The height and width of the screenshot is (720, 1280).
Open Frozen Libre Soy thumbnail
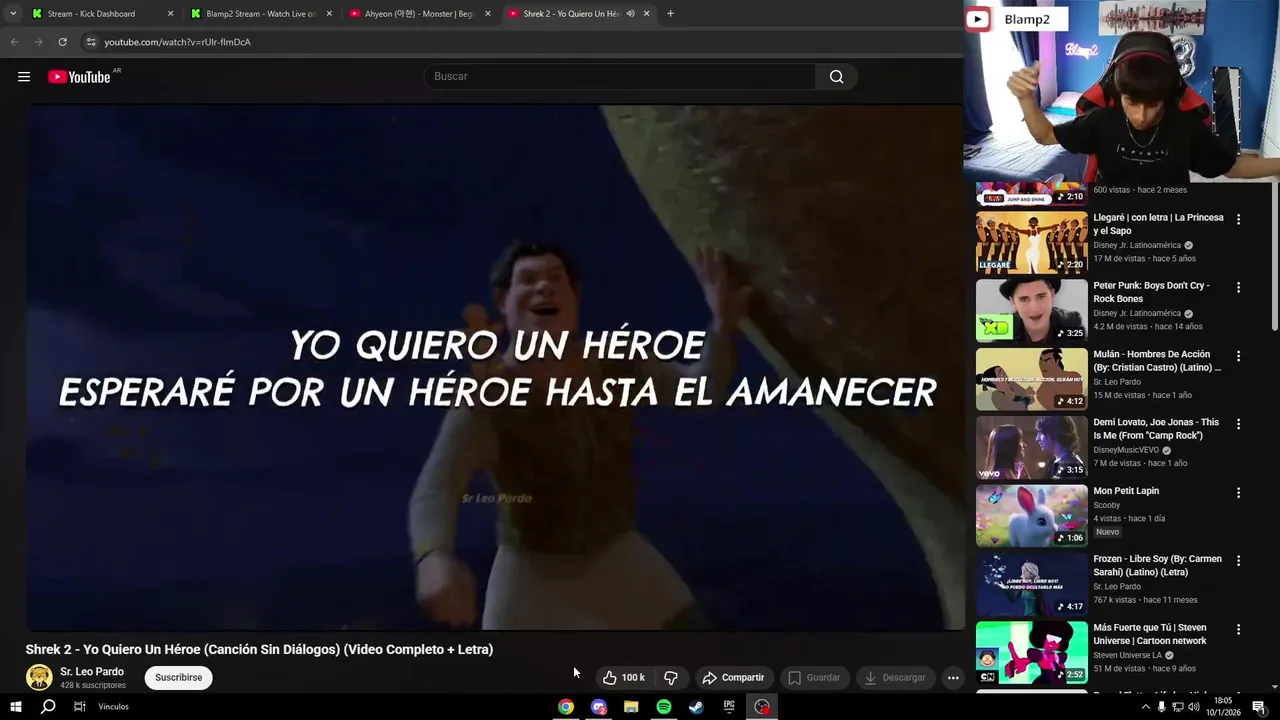pyautogui.click(x=1031, y=584)
